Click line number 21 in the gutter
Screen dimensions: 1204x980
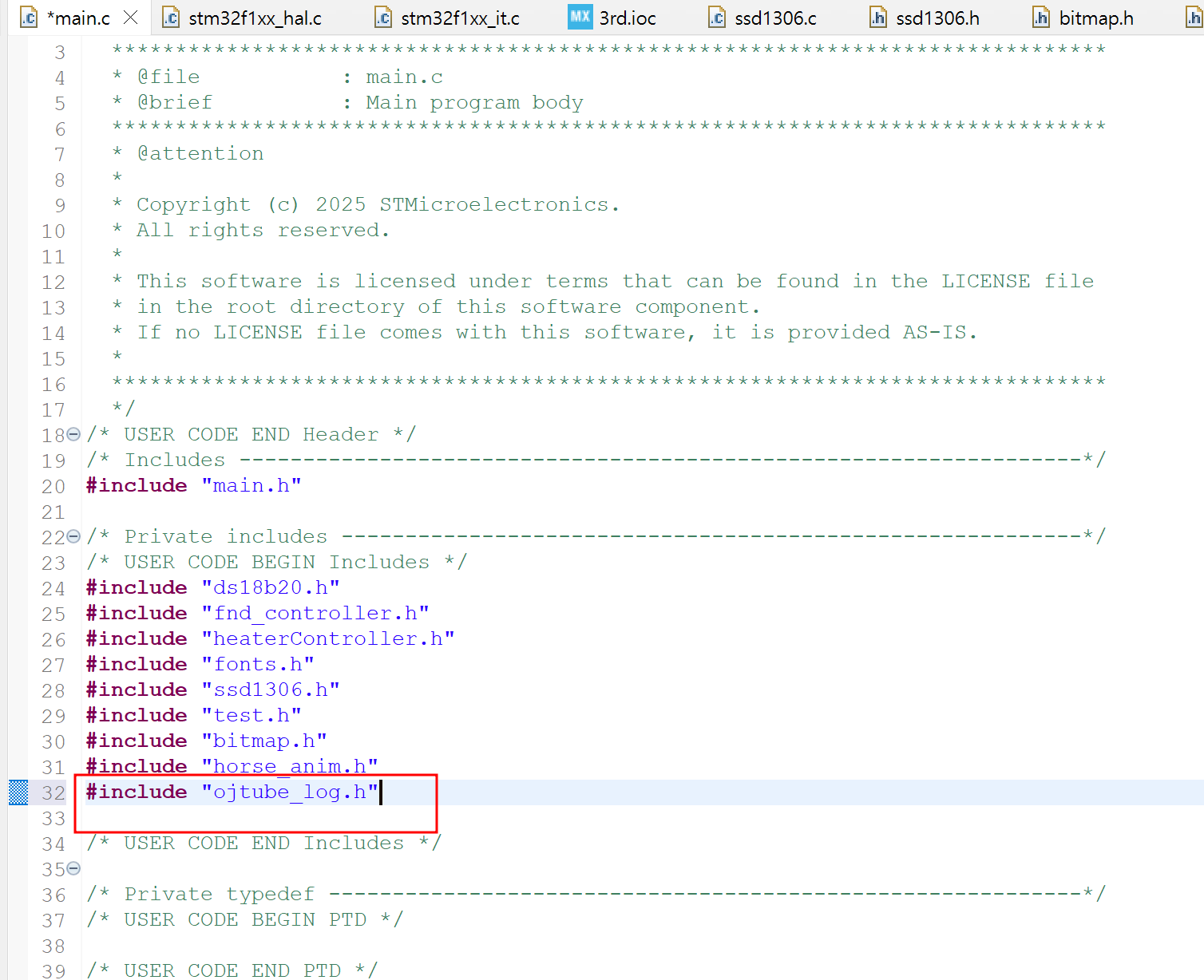point(53,512)
